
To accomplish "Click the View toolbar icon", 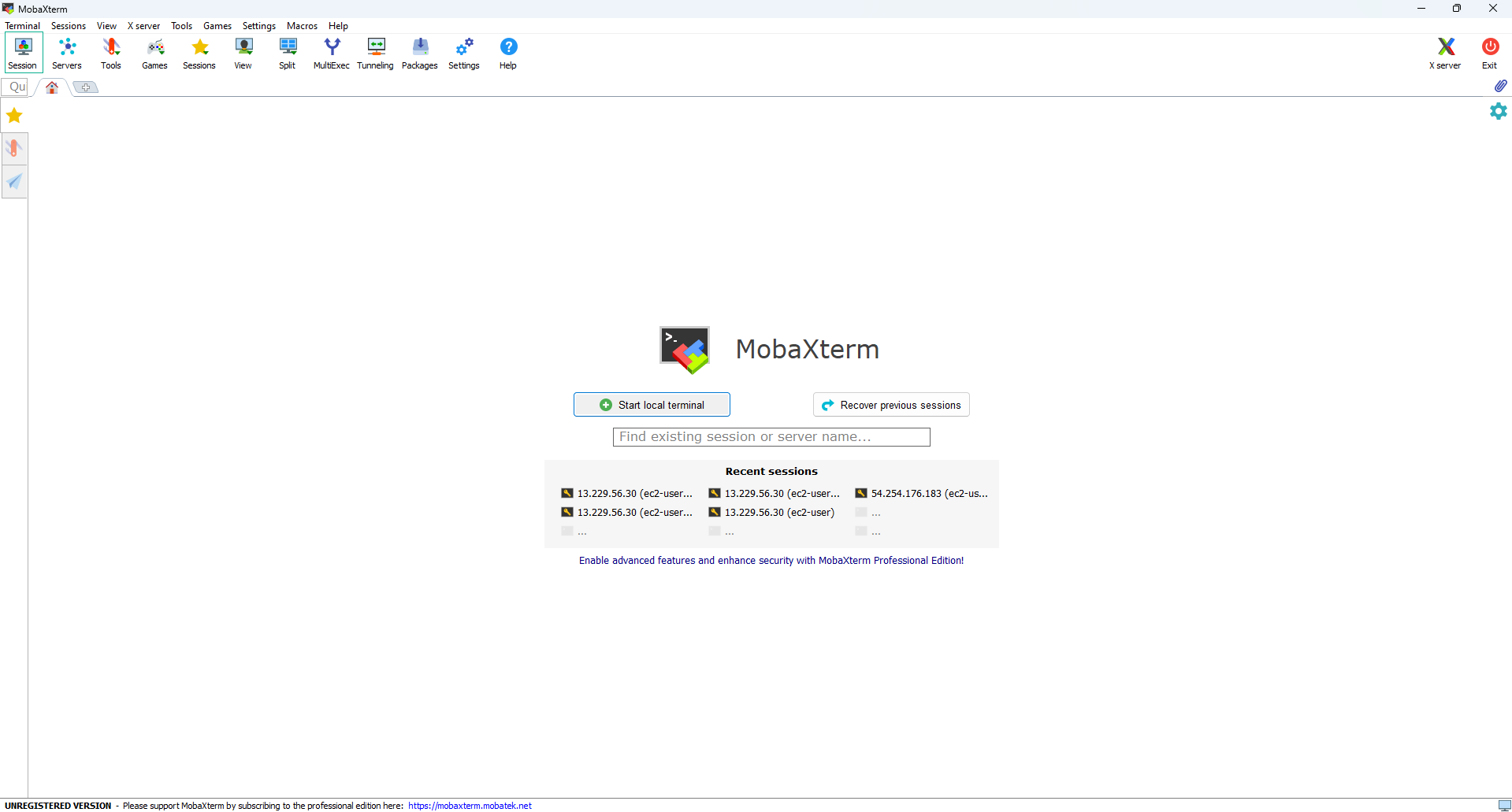I will (243, 54).
